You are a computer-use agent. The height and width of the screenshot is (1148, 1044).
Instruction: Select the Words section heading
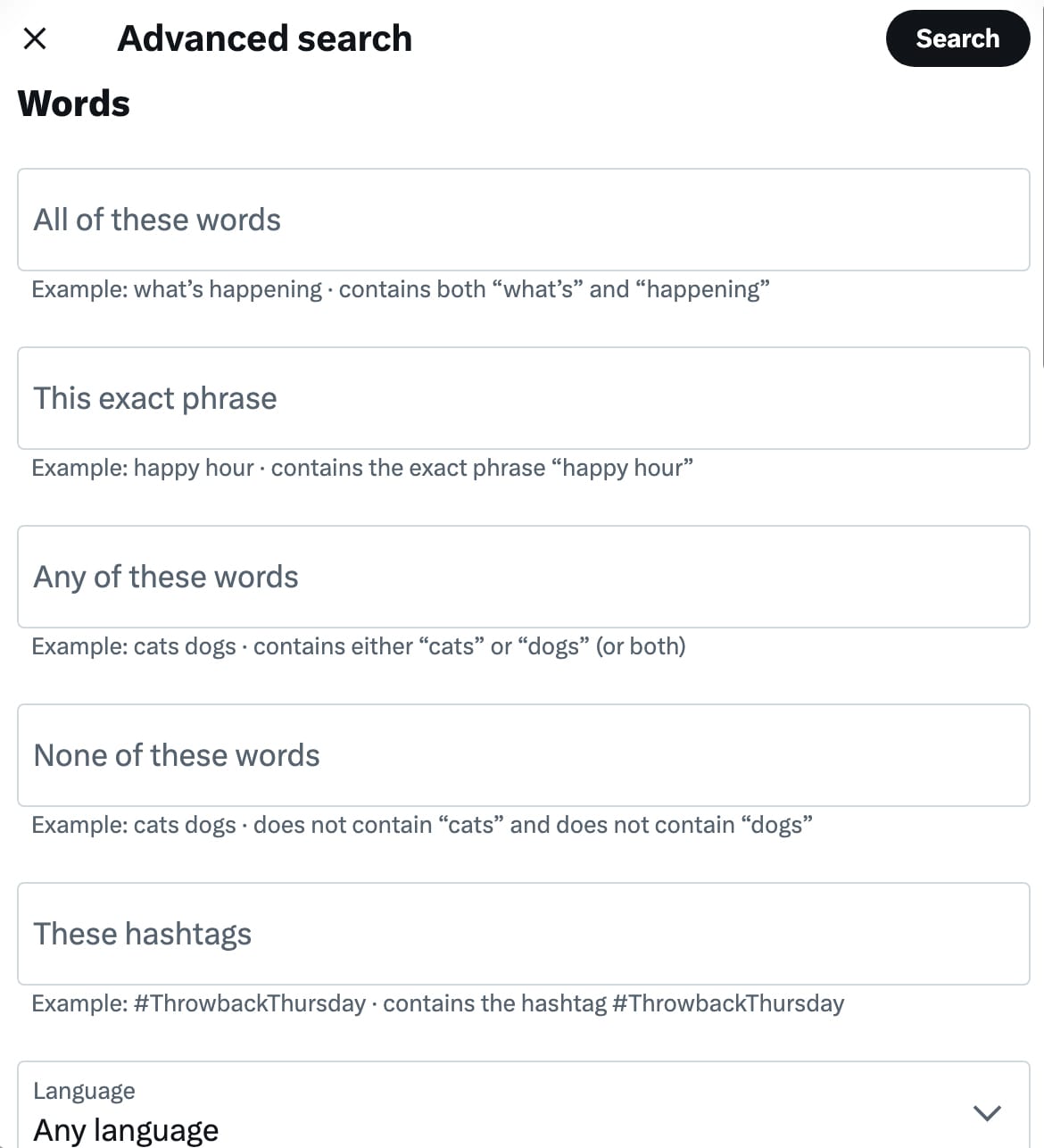point(74,103)
